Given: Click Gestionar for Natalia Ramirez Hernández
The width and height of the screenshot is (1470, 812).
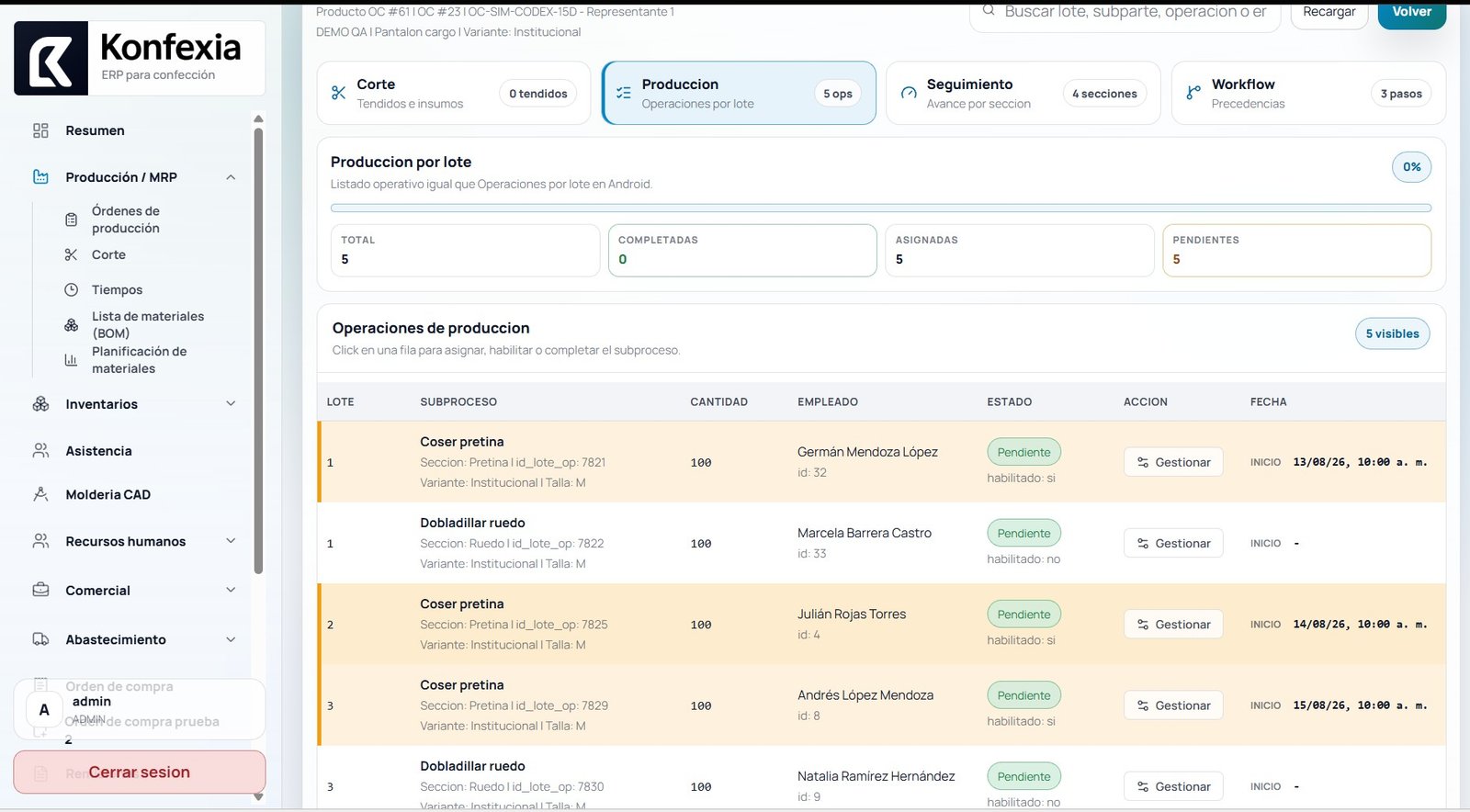Looking at the screenshot, I should coord(1173,786).
